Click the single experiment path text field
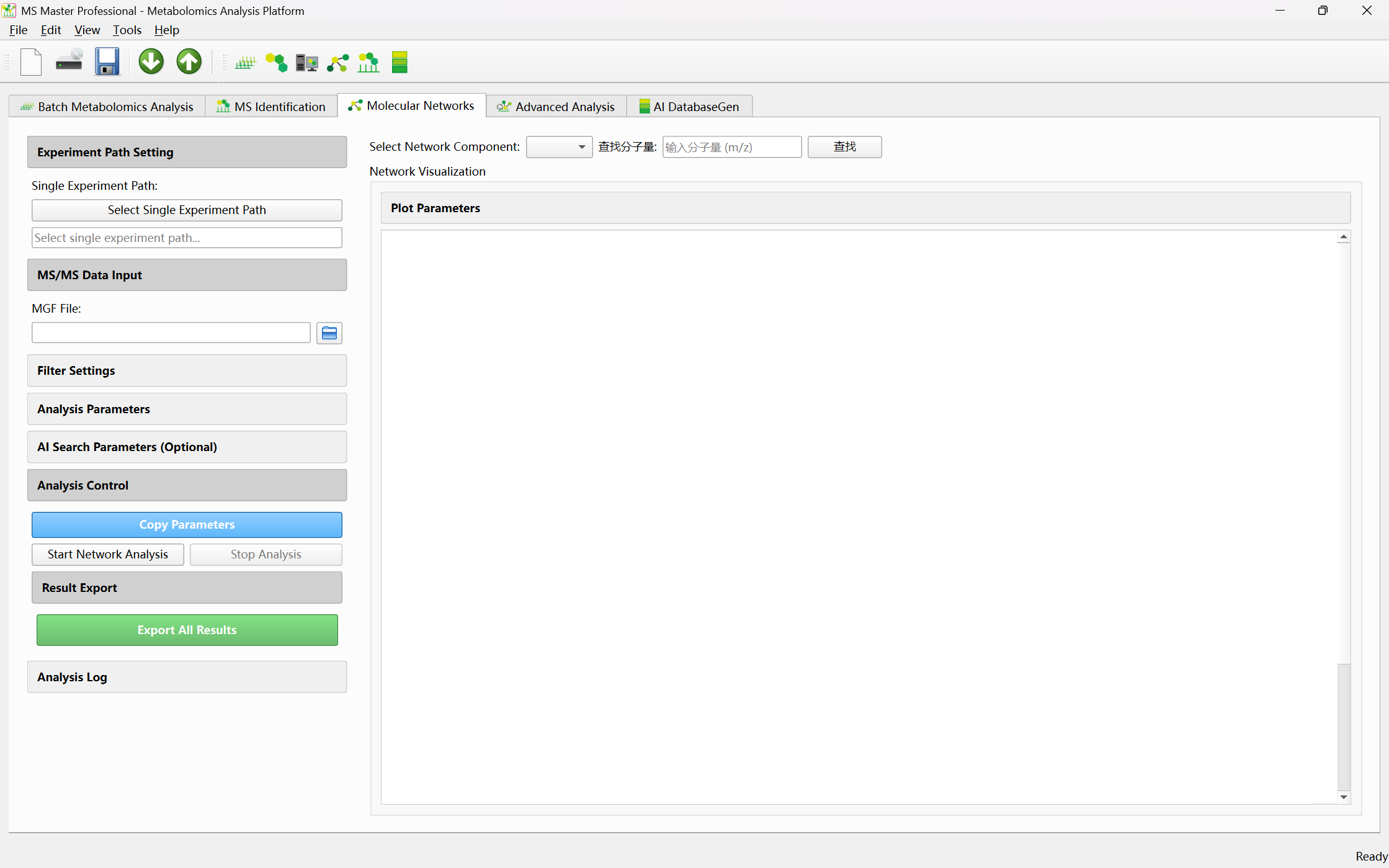1389x868 pixels. 187,238
